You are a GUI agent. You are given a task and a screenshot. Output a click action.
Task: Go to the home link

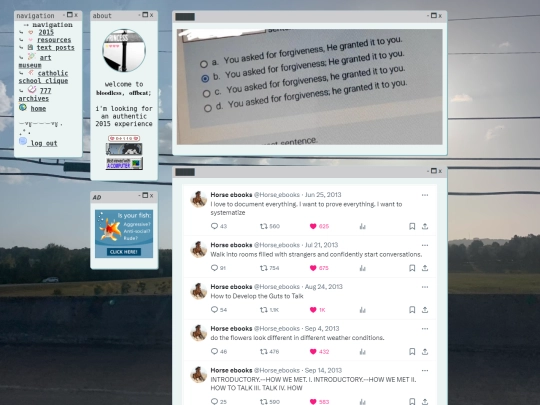click(38, 109)
